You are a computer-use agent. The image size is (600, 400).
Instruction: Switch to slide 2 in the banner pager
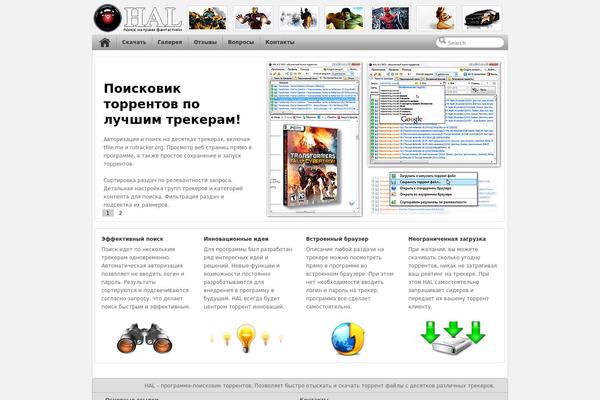click(x=120, y=213)
